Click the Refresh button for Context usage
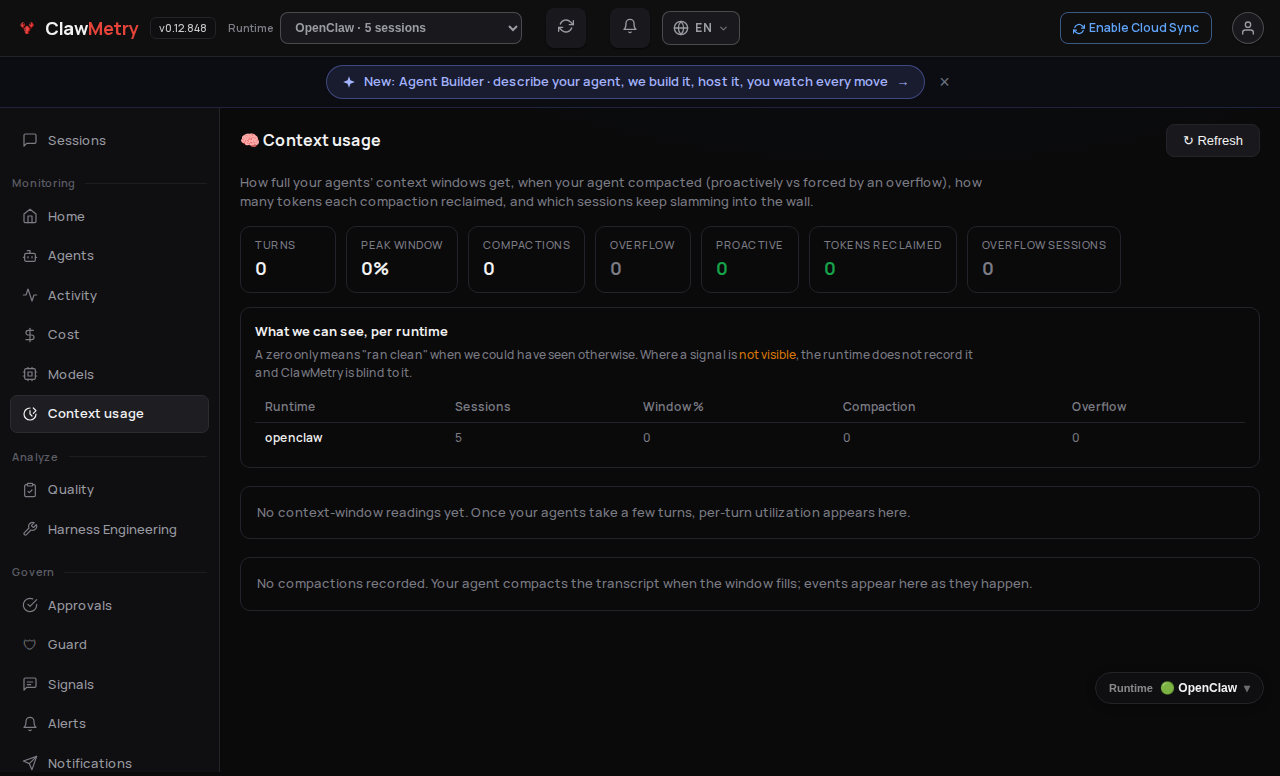 pyautogui.click(x=1213, y=140)
